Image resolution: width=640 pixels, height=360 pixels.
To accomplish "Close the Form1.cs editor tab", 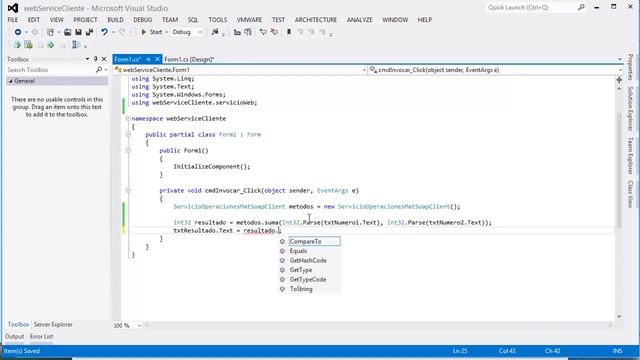I will (x=157, y=59).
